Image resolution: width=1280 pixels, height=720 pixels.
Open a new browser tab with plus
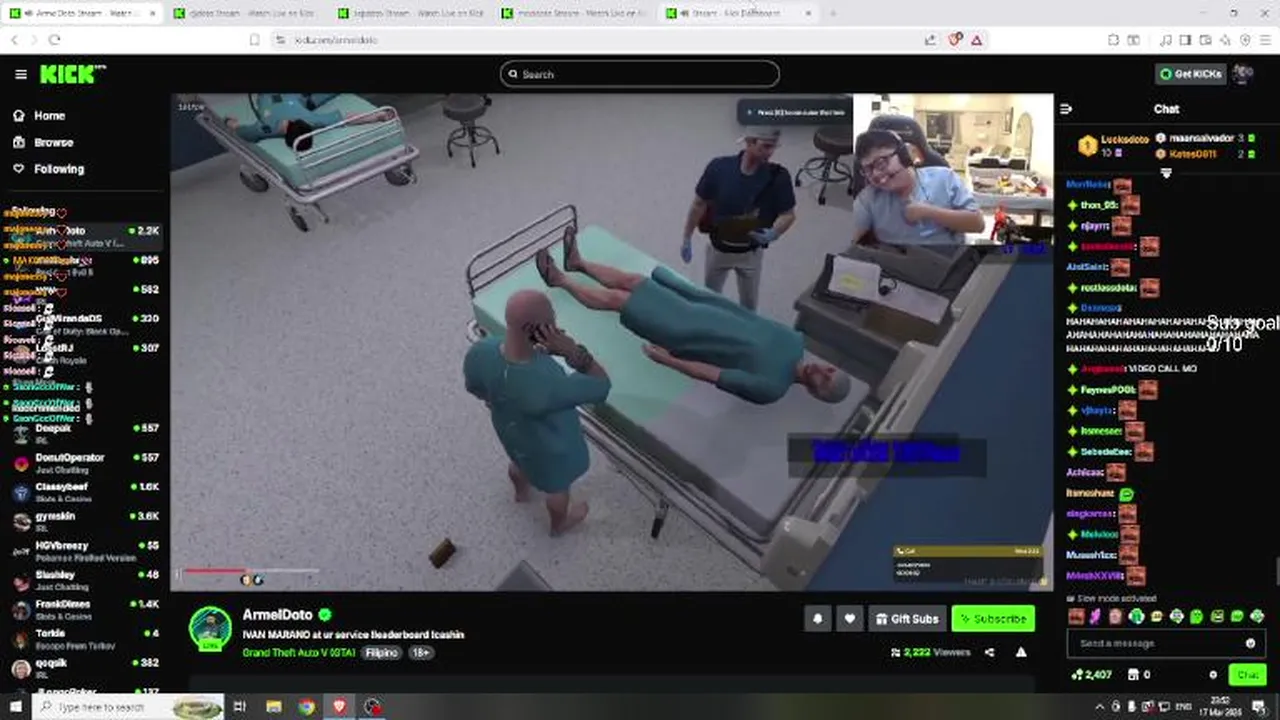[x=833, y=13]
